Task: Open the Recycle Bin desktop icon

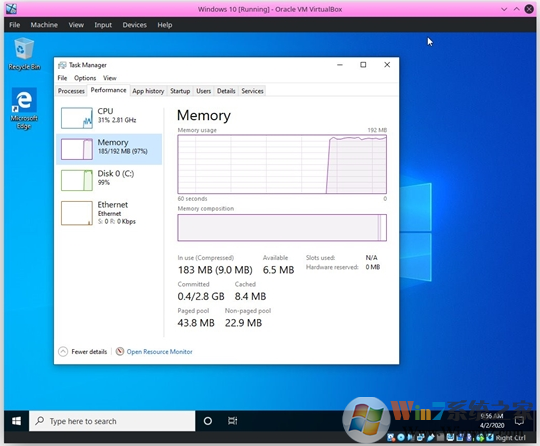Action: click(x=24, y=54)
